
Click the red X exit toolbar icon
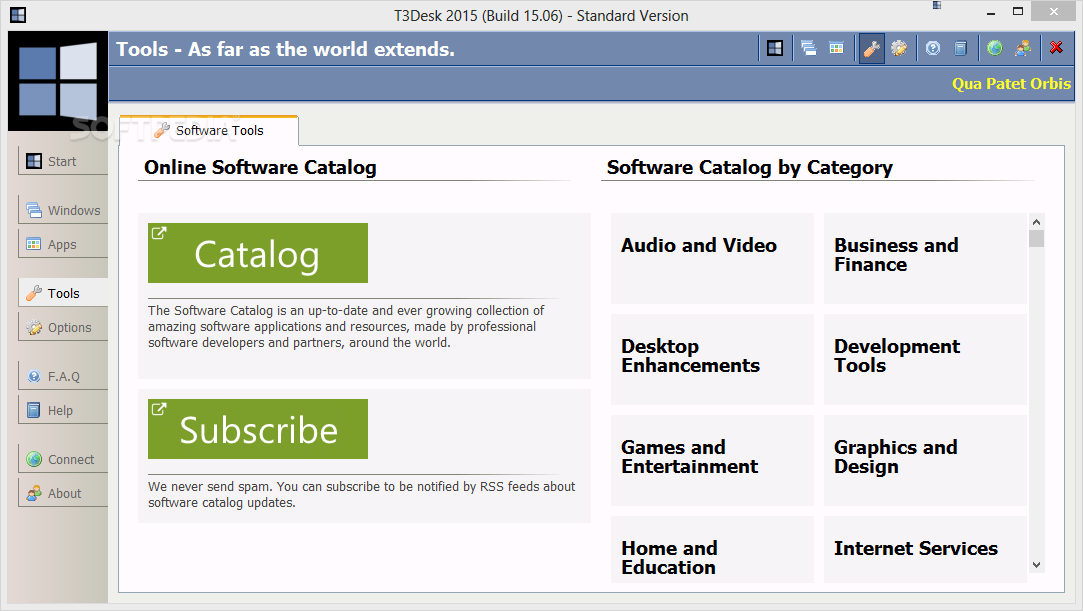(1056, 48)
